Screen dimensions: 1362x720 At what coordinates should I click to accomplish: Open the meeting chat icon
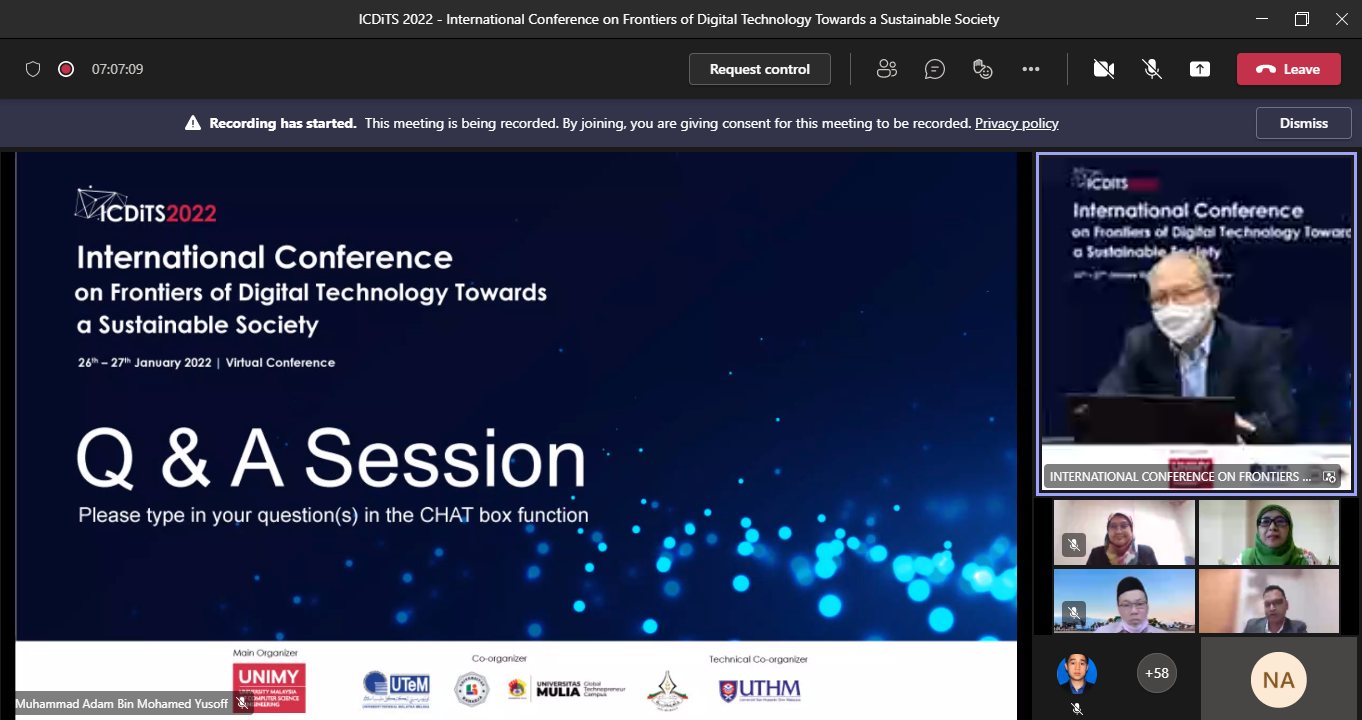[935, 69]
